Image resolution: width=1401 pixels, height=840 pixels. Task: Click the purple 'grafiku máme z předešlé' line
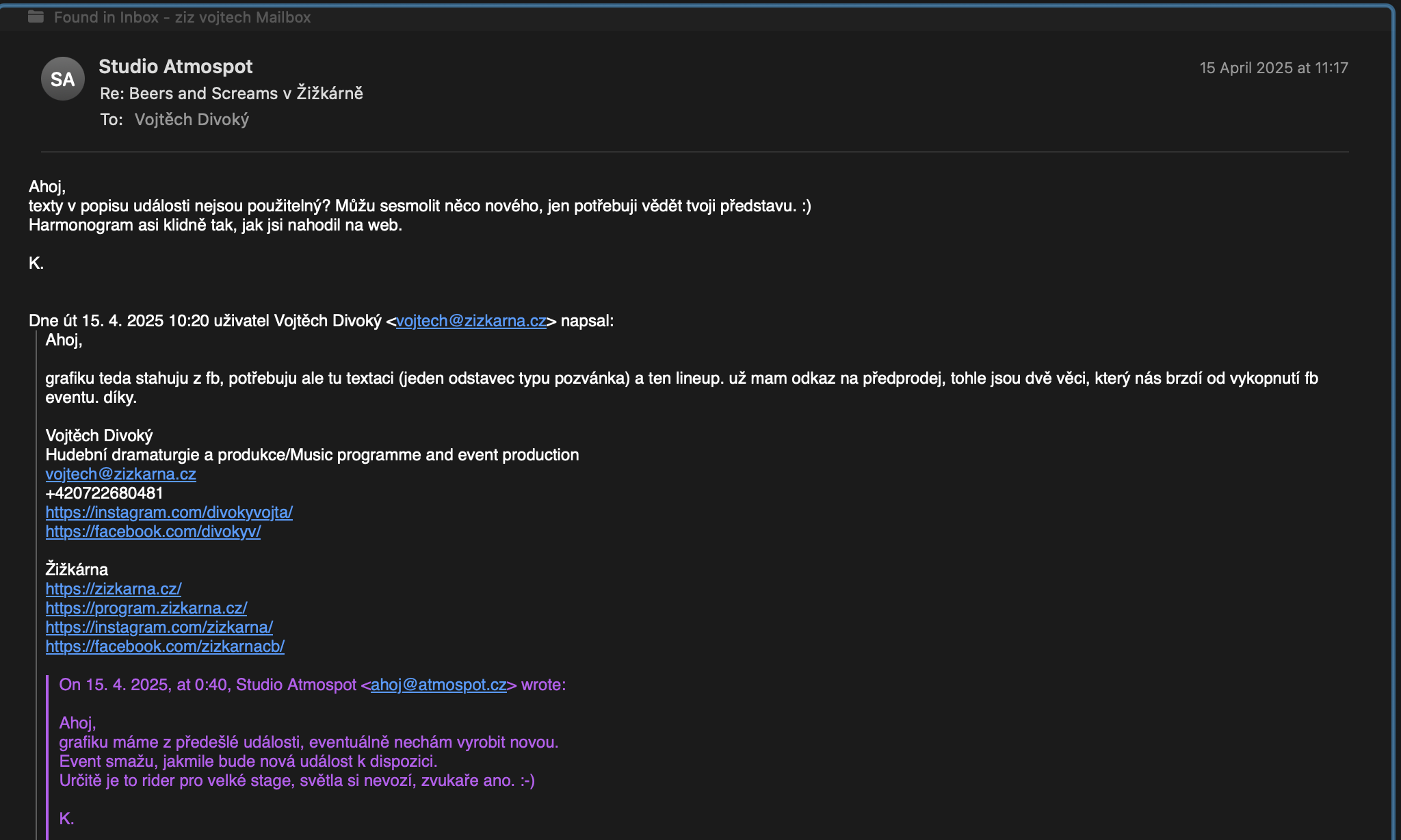click(309, 742)
